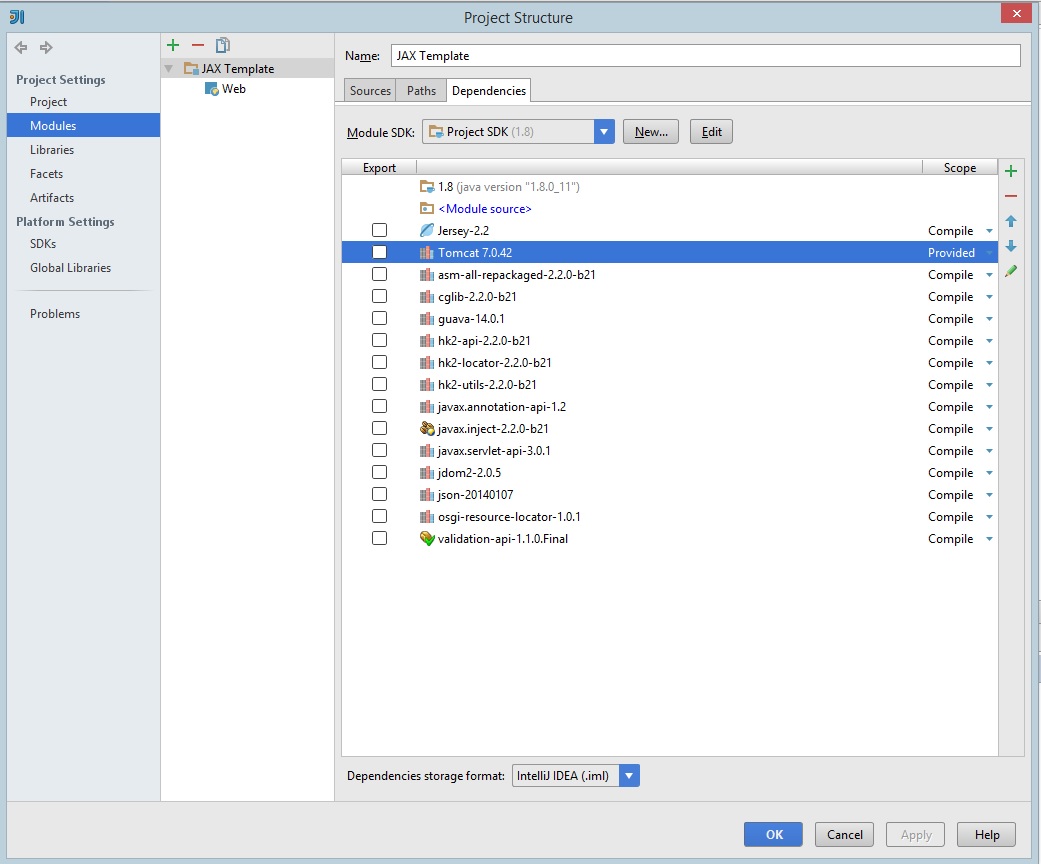Enable export for asm-all-repackaged-2.2.0-b21
Screen dimensions: 1041x864
379,274
